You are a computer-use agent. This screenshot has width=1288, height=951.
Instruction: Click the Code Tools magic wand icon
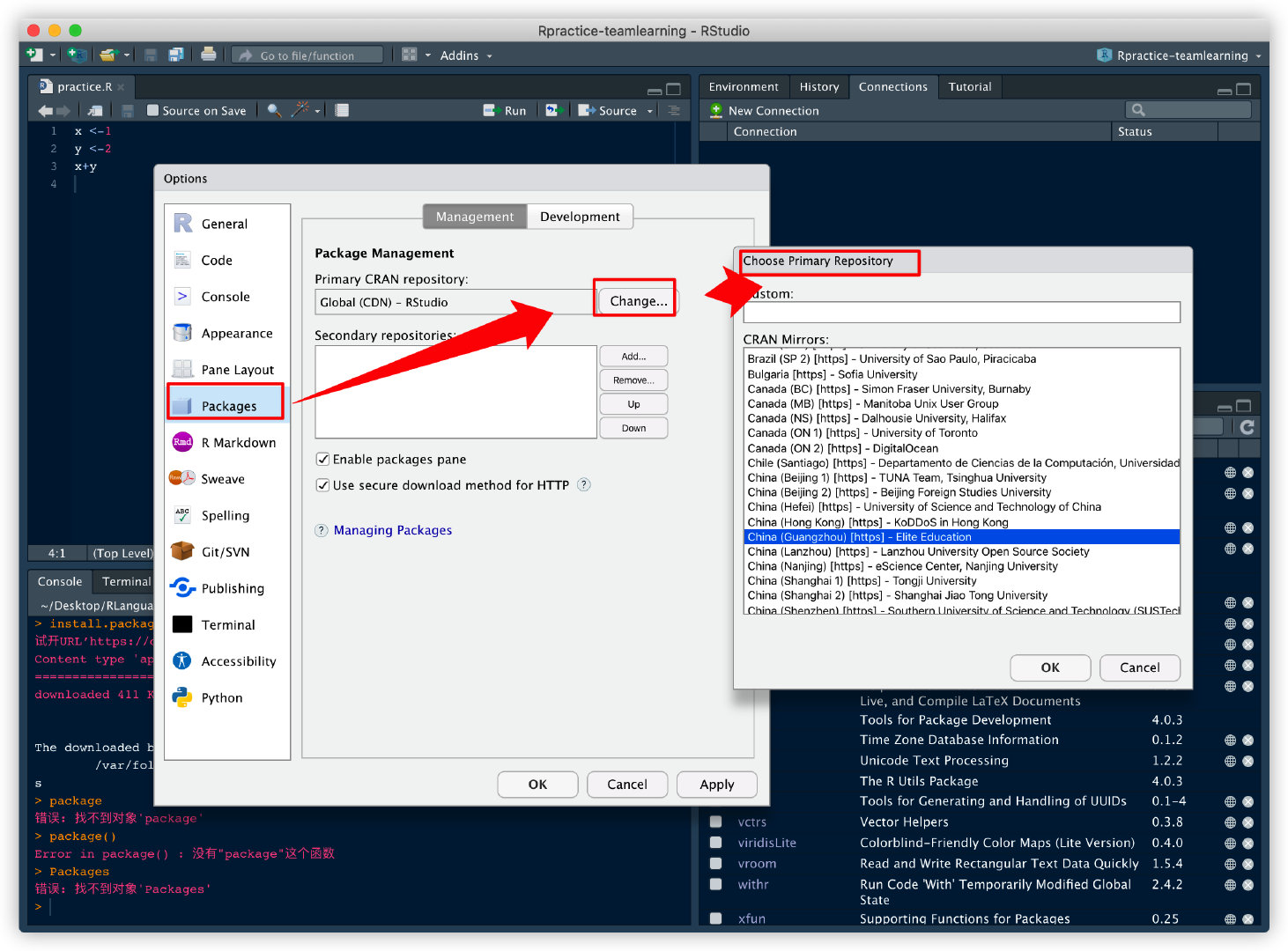pos(301,109)
